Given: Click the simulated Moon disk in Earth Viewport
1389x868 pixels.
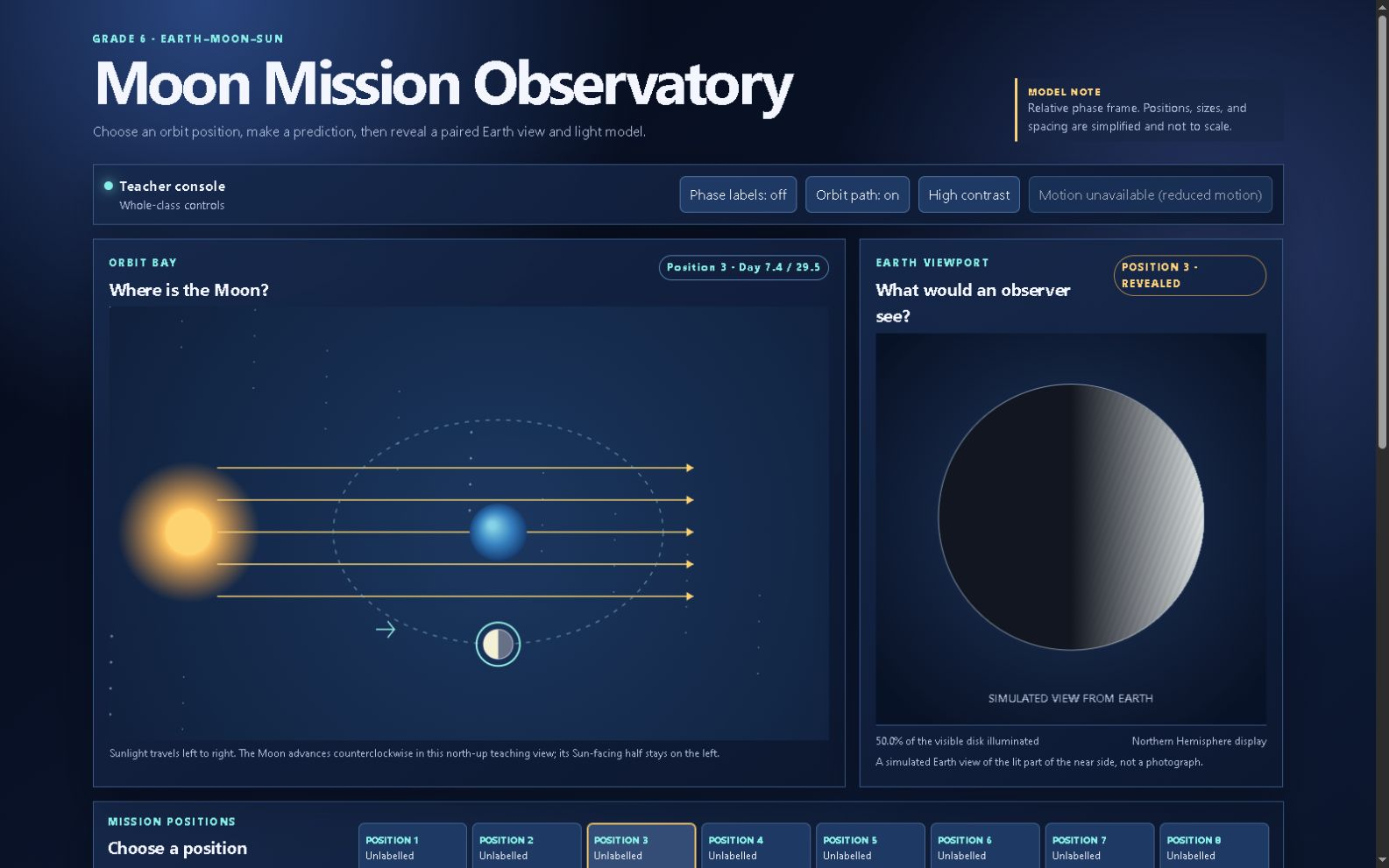Looking at the screenshot, I should [x=1071, y=517].
